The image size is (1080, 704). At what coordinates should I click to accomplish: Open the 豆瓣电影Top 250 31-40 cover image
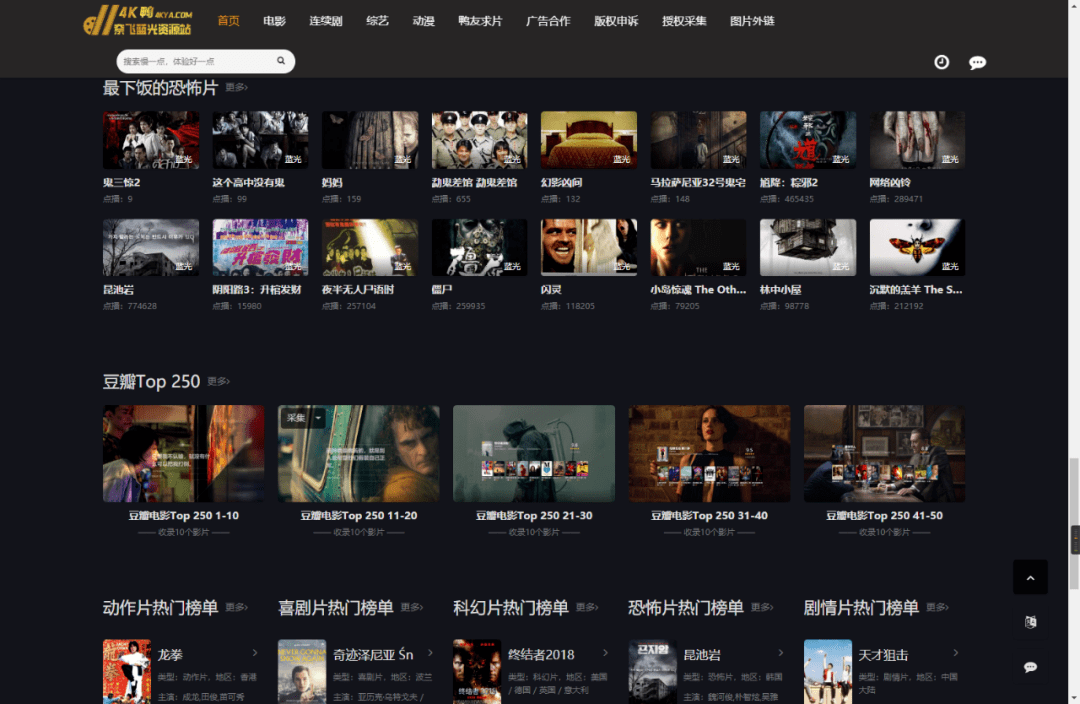pos(709,453)
